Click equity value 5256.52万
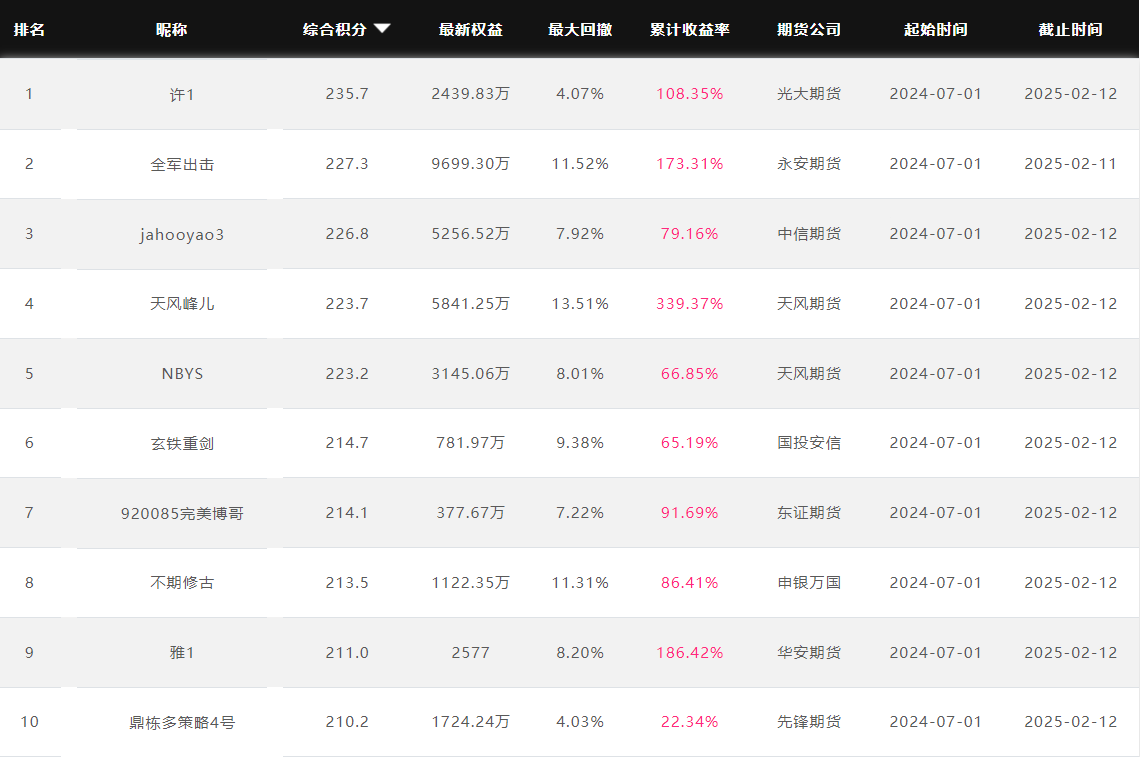 tap(470, 233)
